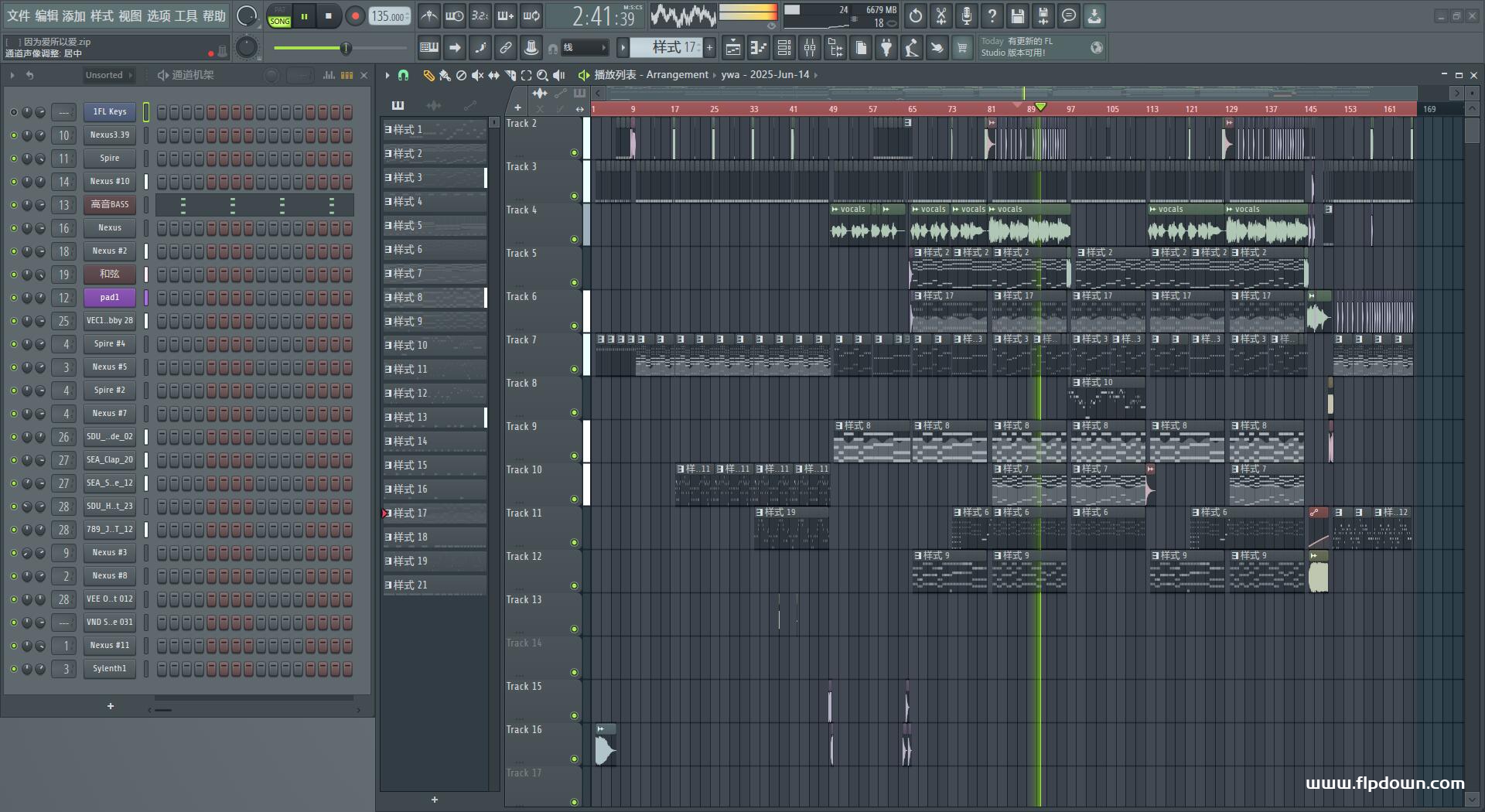The height and width of the screenshot is (812, 1485).
Task: Select the 1FL Keys channel button
Action: coord(110,112)
